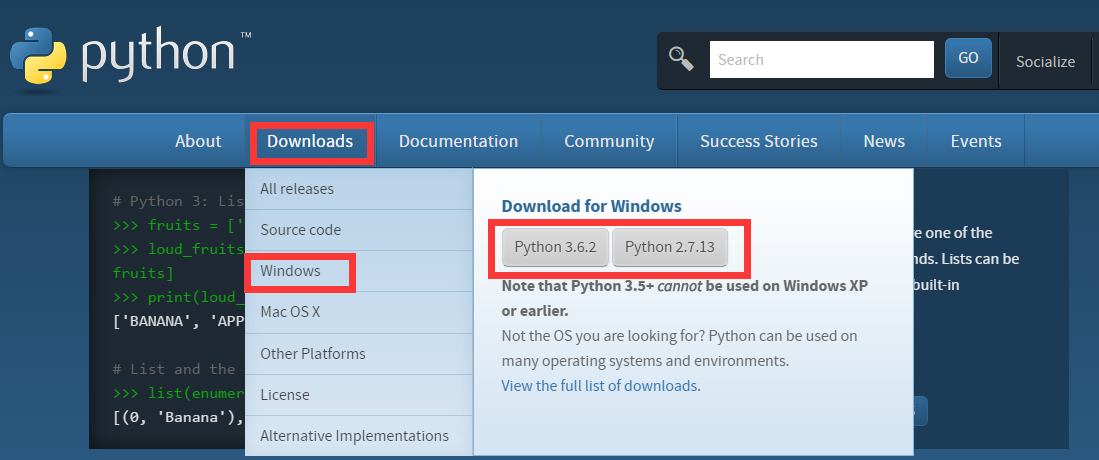Open the Documentation menu
Screen dimensions: 1099x460
(x=458, y=141)
